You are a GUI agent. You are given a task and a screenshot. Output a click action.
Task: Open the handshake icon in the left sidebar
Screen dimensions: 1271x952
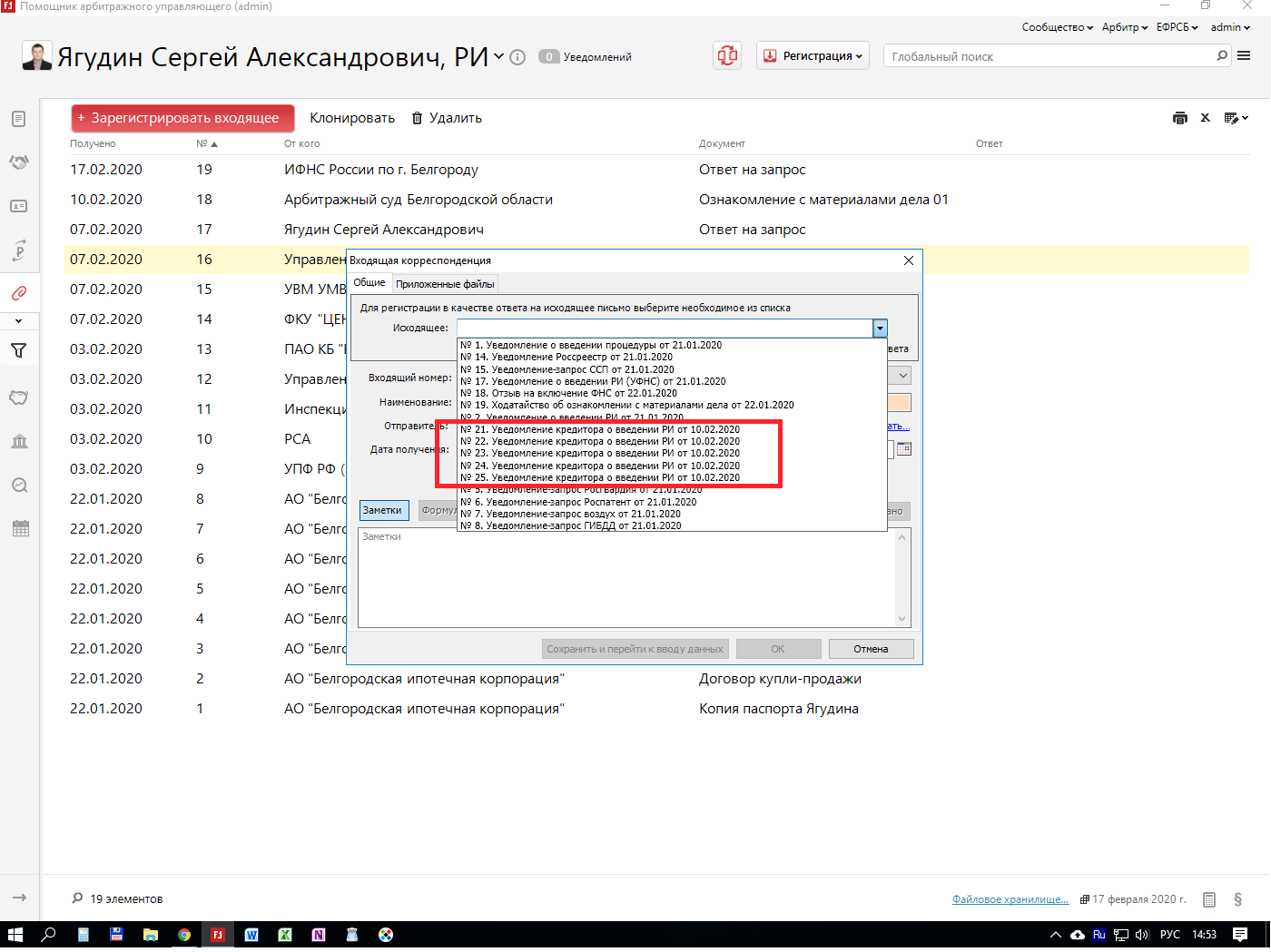(x=19, y=162)
